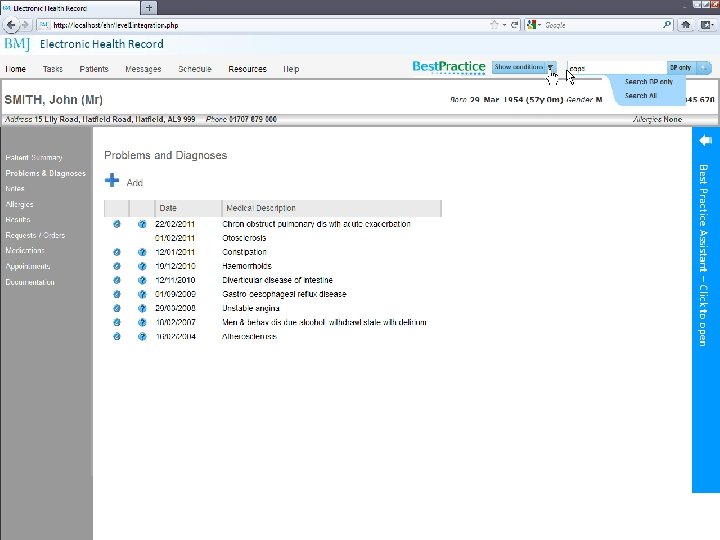Click the Best Practice search input field
The width and height of the screenshot is (720, 540).
(617, 68)
